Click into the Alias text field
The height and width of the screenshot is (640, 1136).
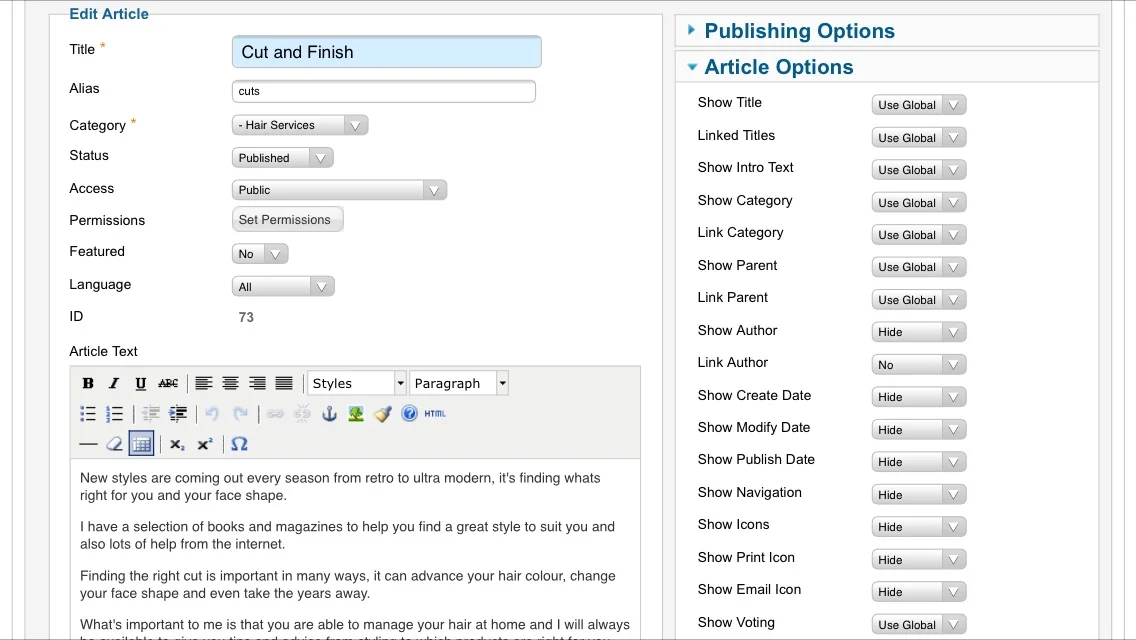(x=384, y=91)
